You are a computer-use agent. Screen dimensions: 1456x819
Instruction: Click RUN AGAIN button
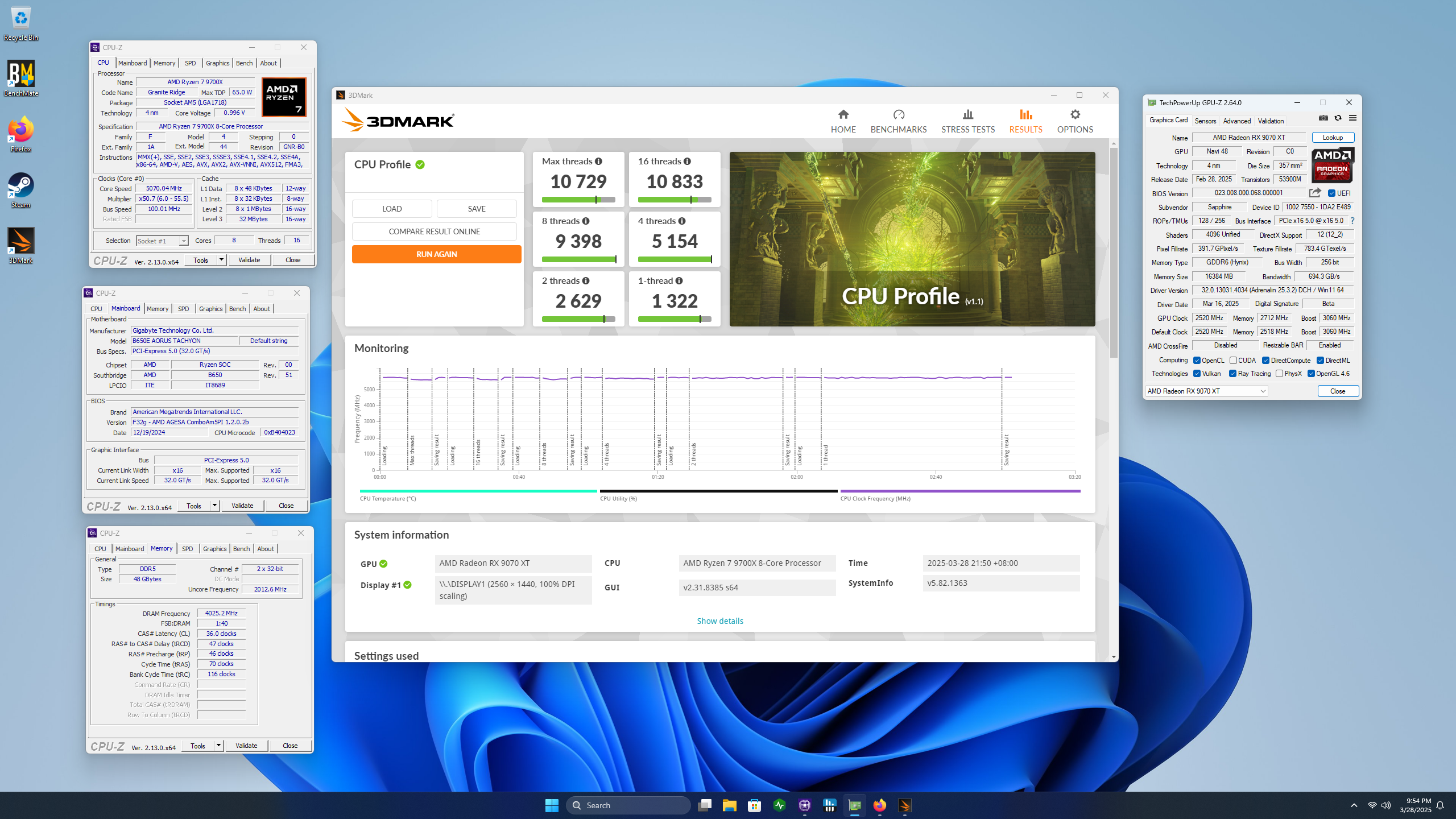(x=436, y=254)
